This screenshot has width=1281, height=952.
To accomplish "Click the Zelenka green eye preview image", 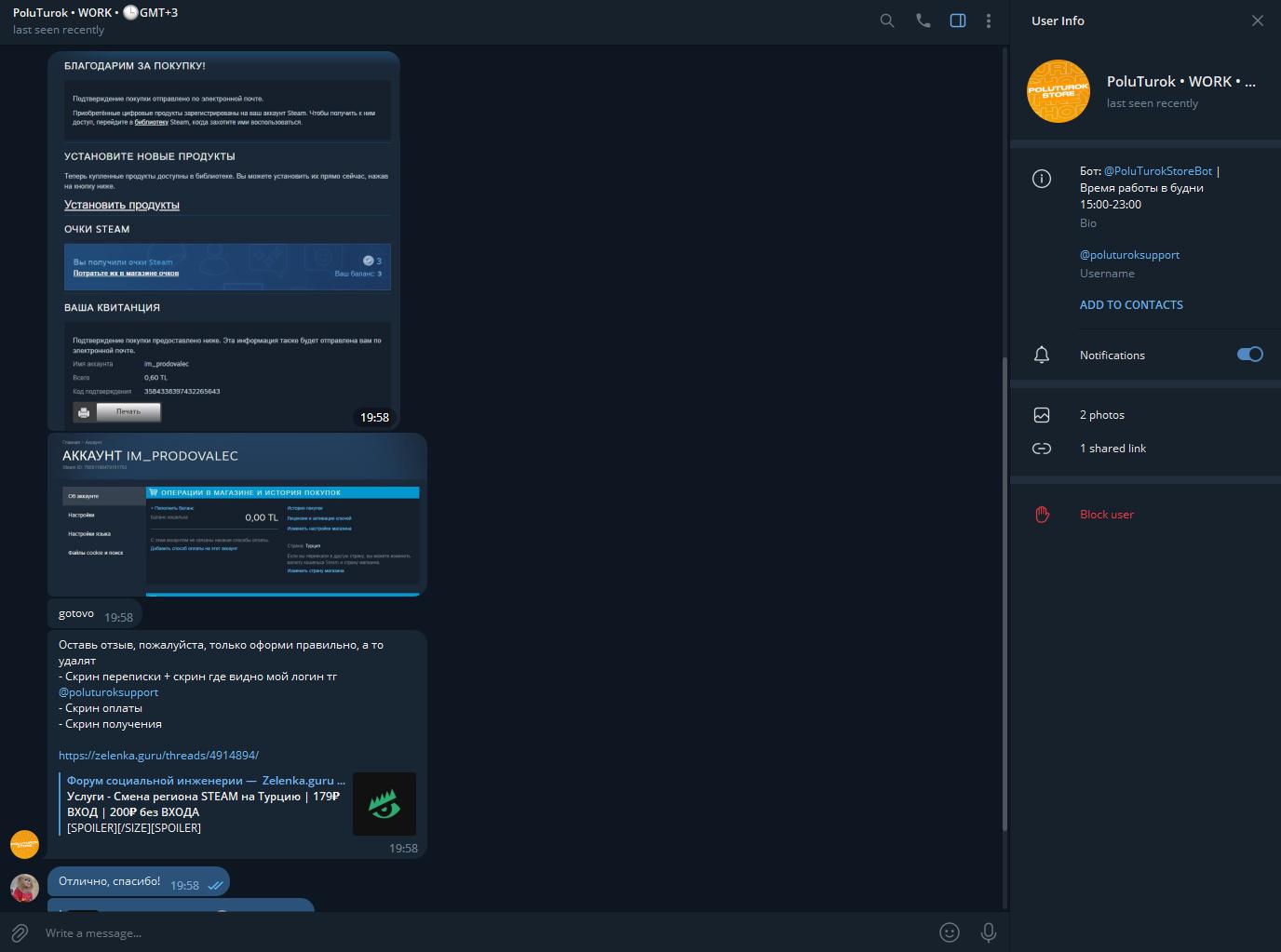I will [384, 804].
